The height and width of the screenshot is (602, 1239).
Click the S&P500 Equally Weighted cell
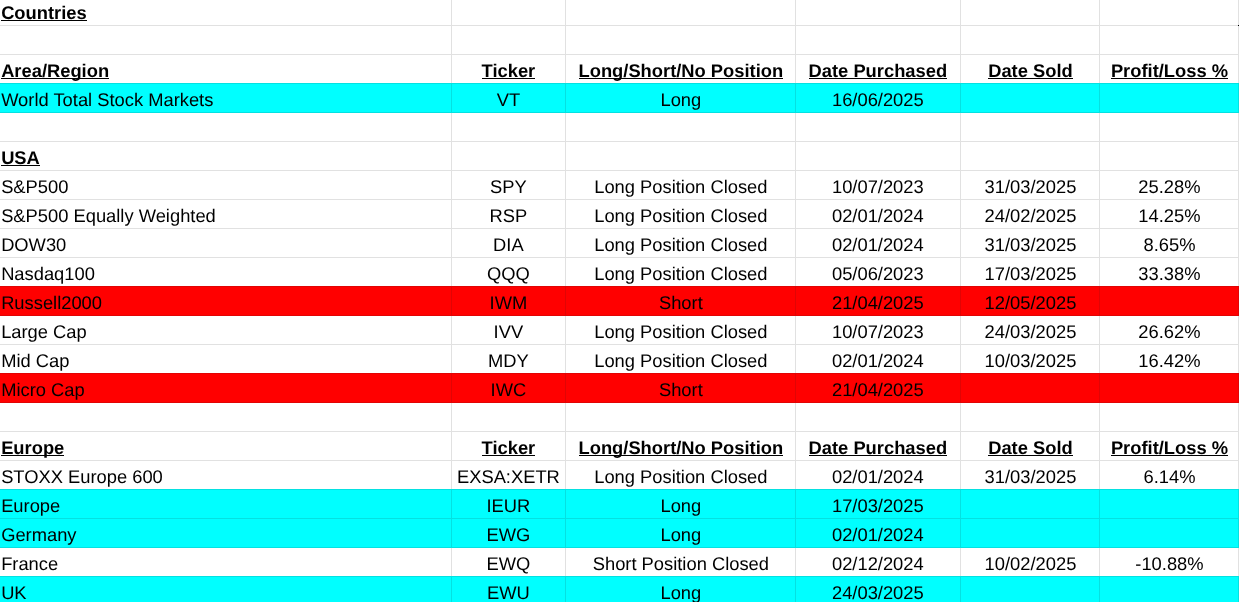click(108, 216)
